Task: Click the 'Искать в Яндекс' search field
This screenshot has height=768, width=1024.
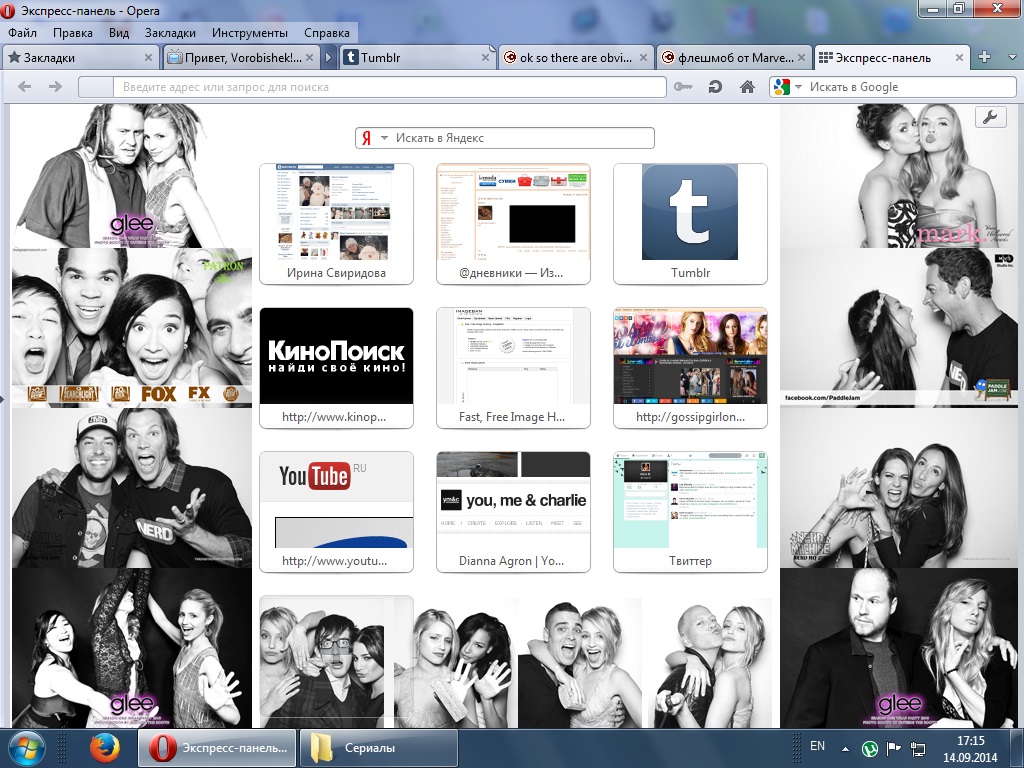Action: pyautogui.click(x=505, y=138)
